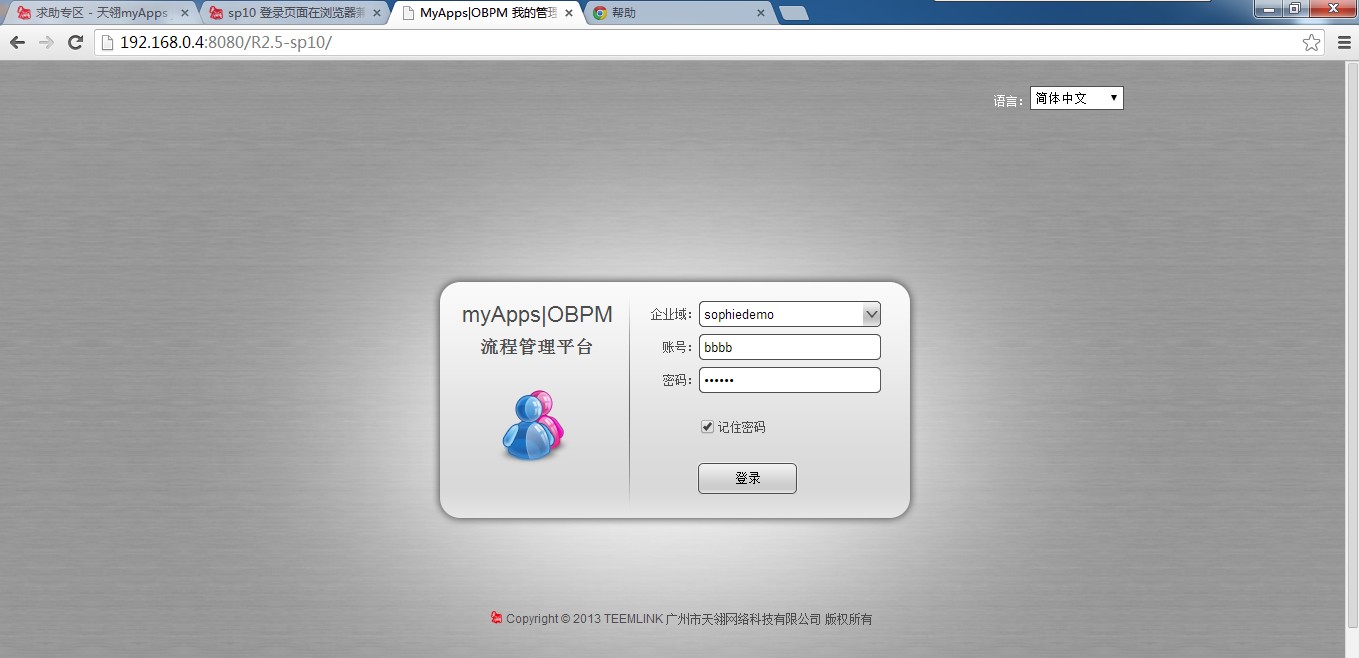The height and width of the screenshot is (658, 1359).
Task: Click the TEEMLINK logo icon in the footer
Action: click(496, 618)
